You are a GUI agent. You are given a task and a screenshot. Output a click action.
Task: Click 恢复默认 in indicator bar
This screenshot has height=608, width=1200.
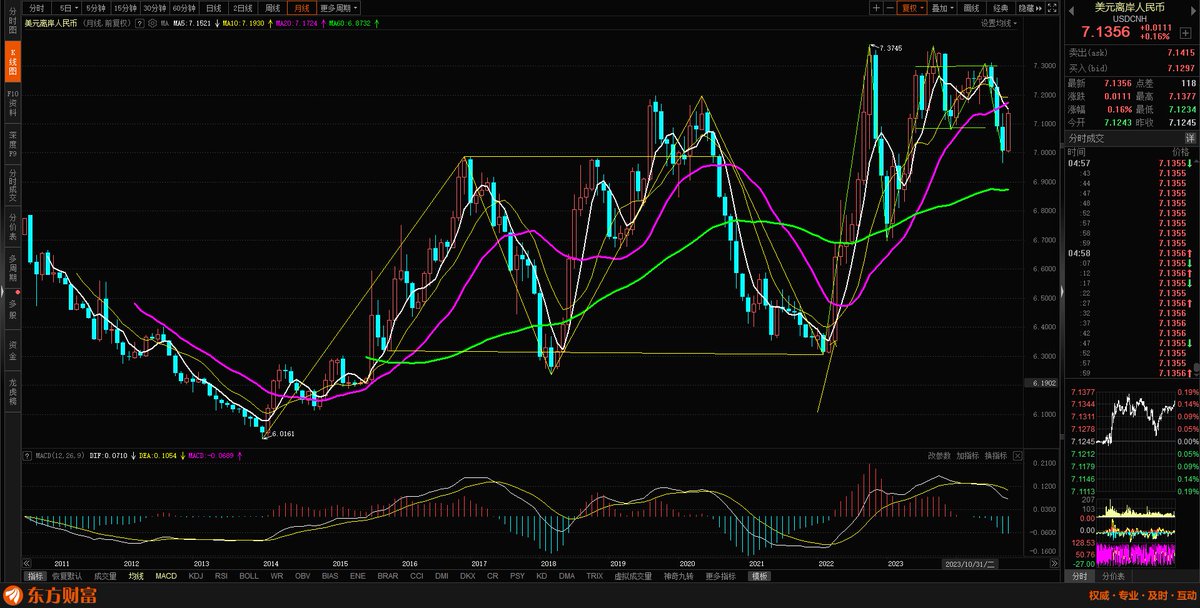67,576
